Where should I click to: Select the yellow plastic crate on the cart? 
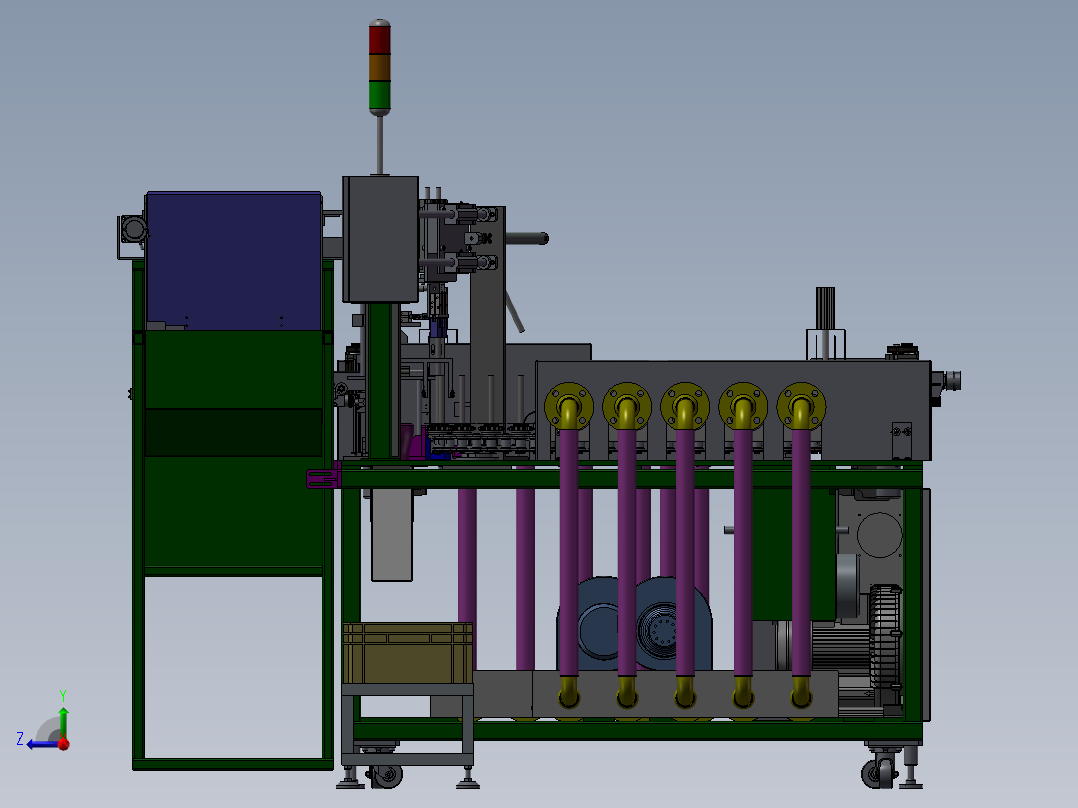pos(407,653)
